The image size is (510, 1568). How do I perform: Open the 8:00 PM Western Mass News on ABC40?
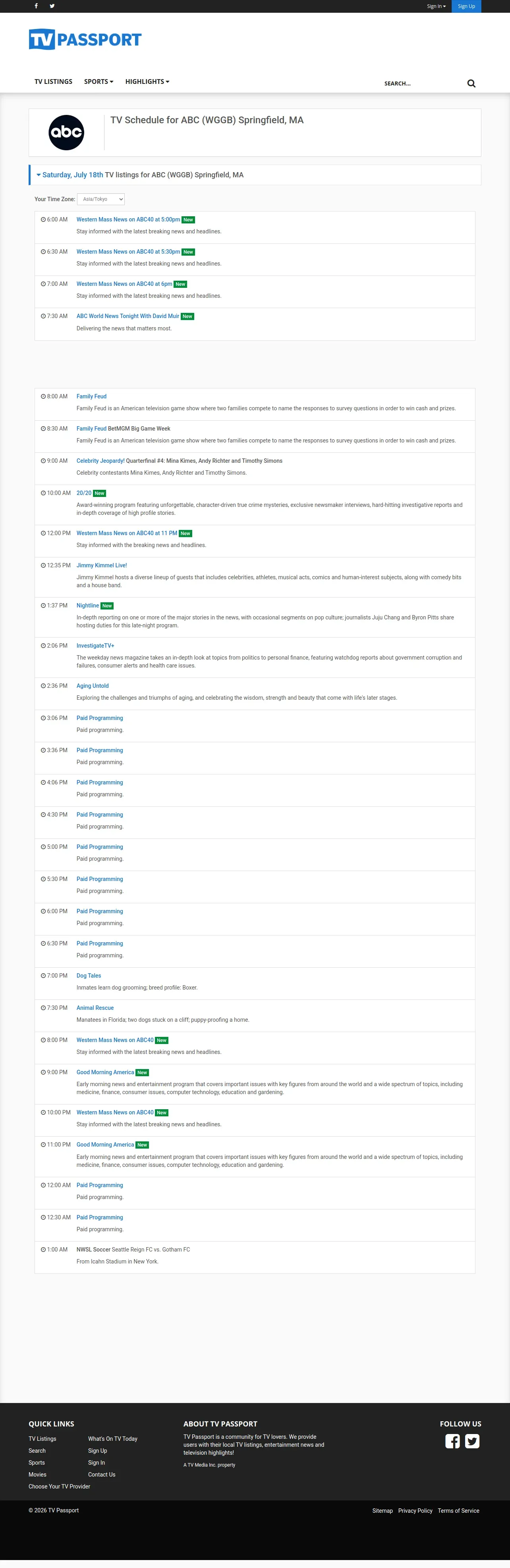coord(115,1040)
